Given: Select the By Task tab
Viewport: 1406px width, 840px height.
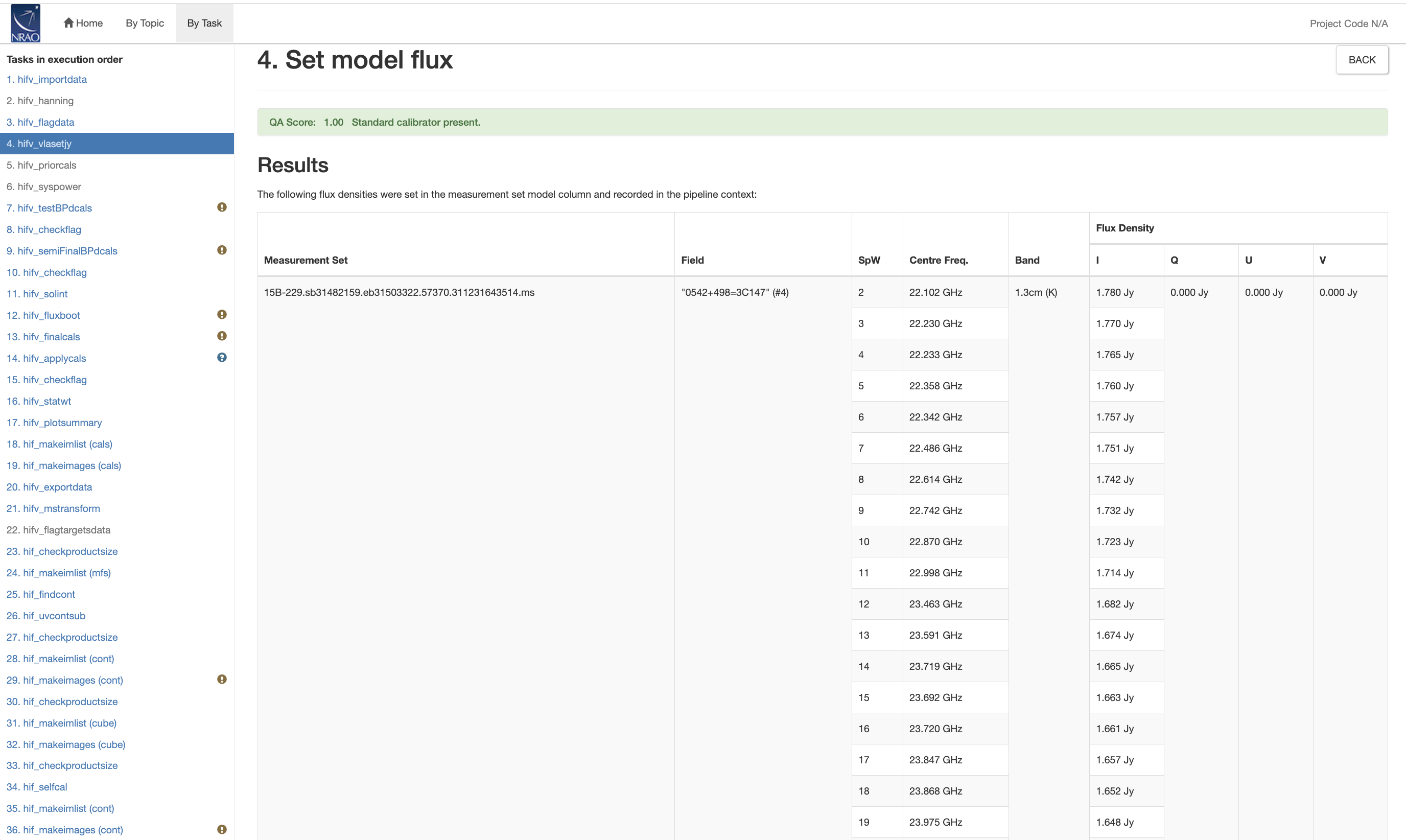Looking at the screenshot, I should (x=204, y=23).
